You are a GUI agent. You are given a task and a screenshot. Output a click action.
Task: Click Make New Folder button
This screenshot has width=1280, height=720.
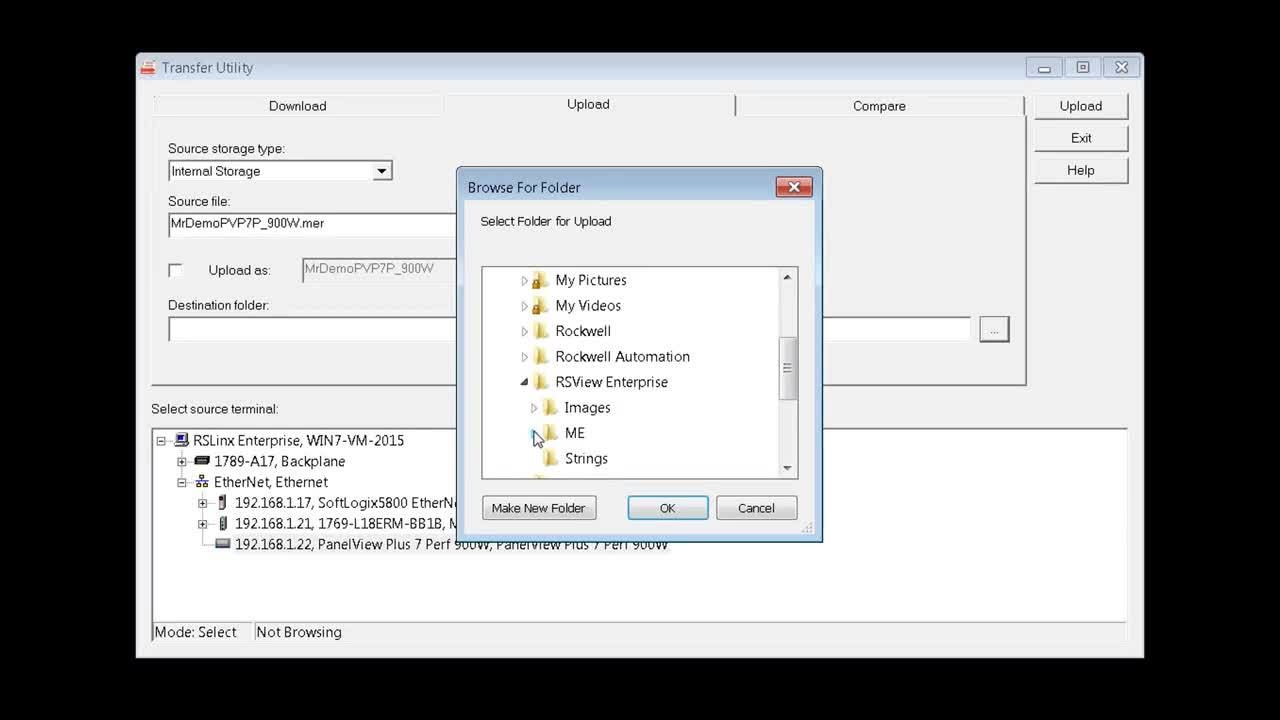(x=539, y=508)
